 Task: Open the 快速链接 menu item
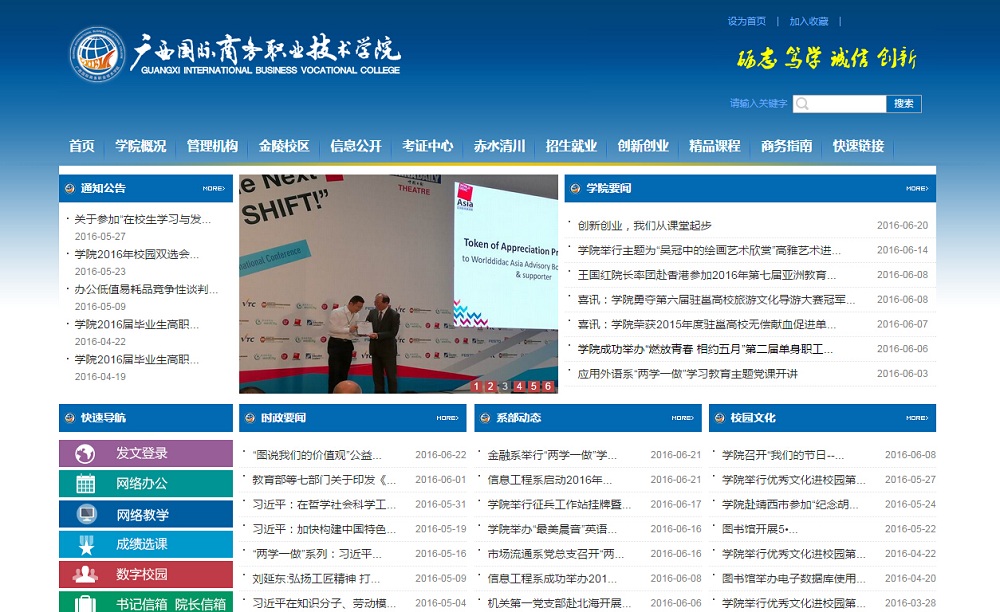[858, 146]
